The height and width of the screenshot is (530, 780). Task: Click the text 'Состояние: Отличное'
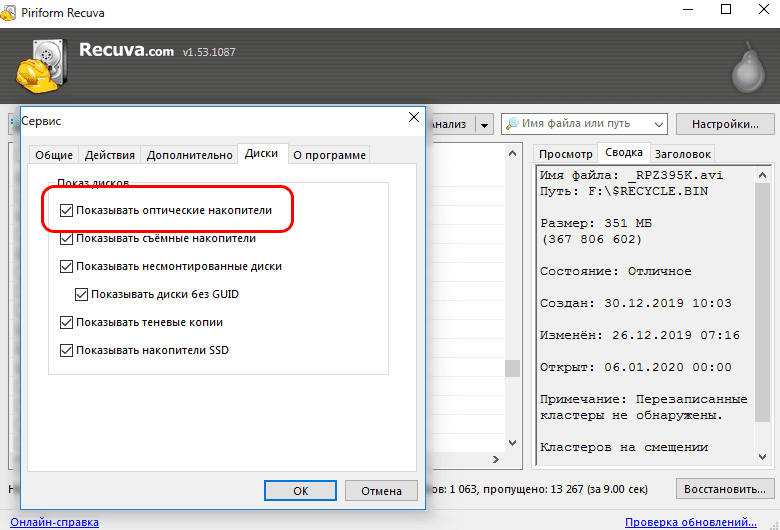pos(615,271)
